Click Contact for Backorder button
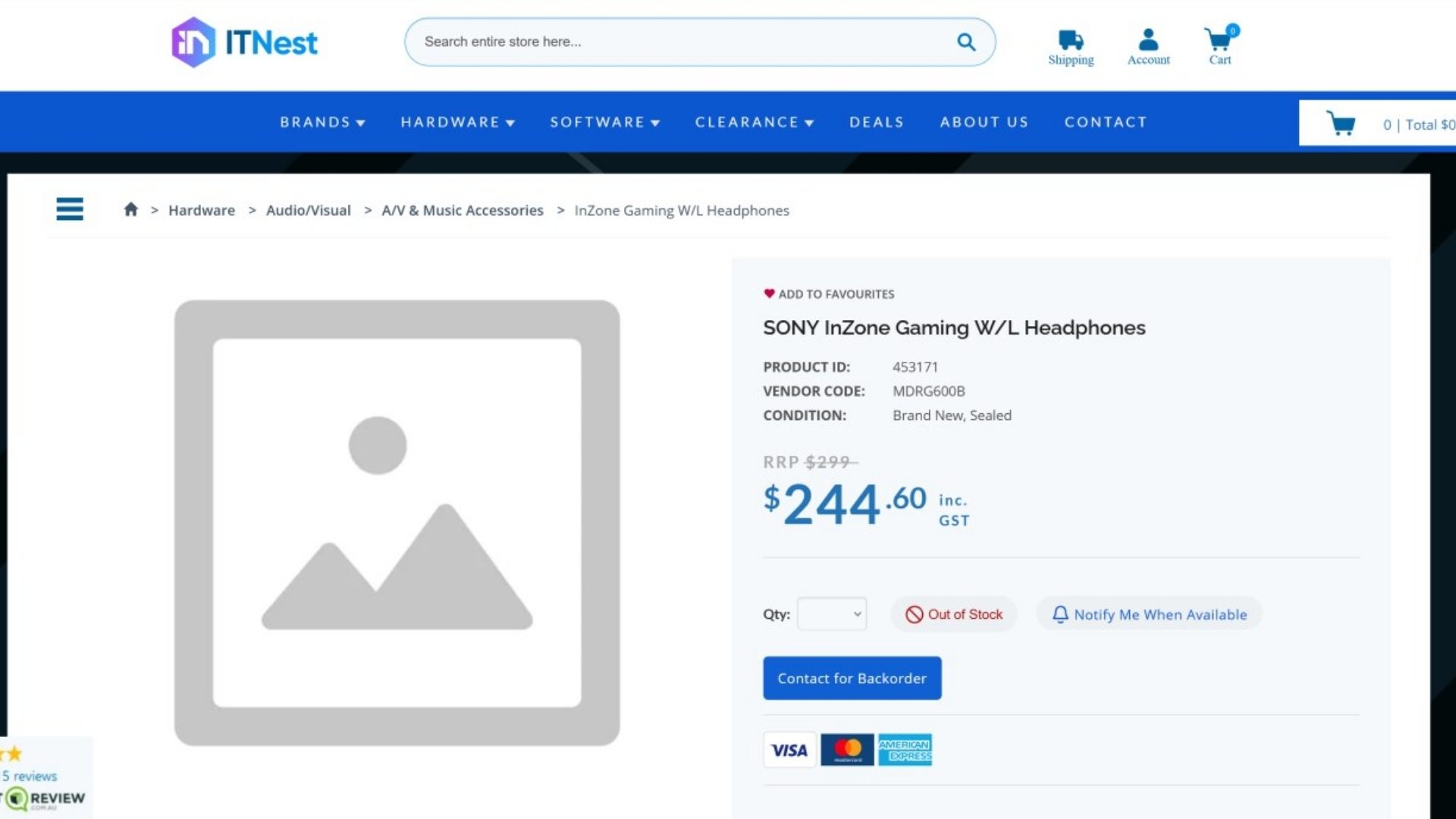The width and height of the screenshot is (1456, 819). point(852,678)
